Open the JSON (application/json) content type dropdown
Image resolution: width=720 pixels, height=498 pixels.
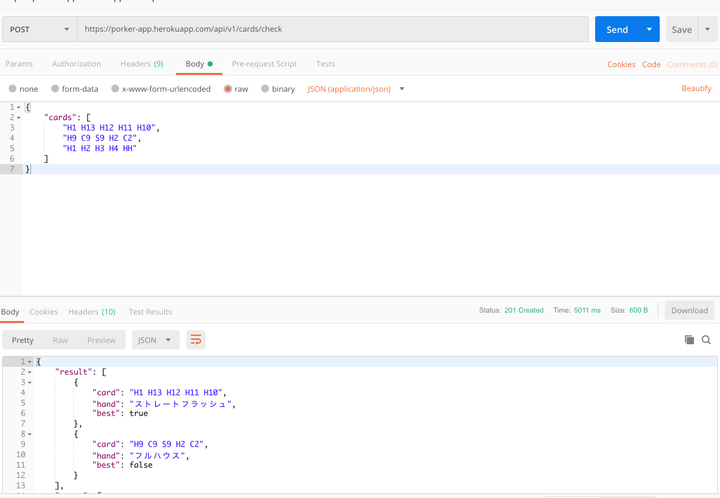point(356,89)
